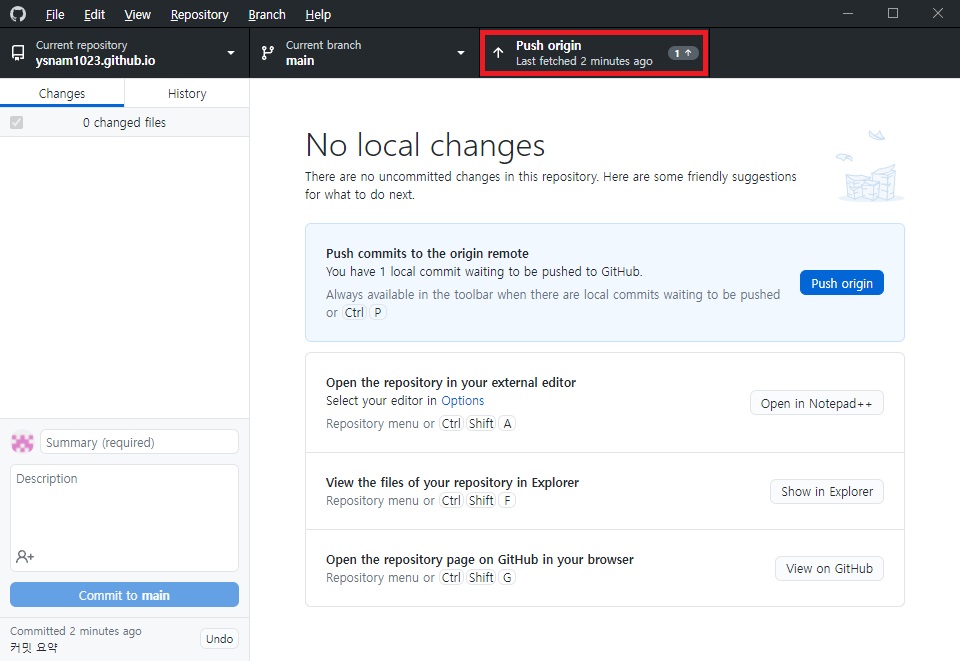Click the up arrow icon beside Push origin
The image size is (960, 661).
tap(498, 53)
